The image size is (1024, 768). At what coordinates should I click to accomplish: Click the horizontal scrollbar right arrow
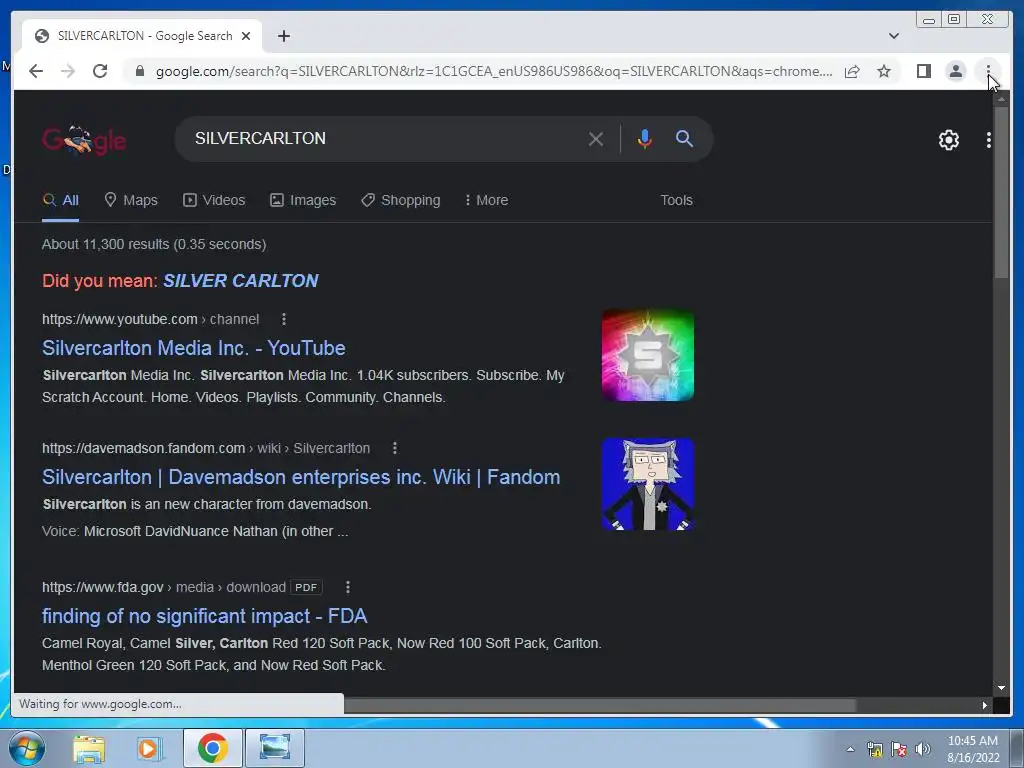pyautogui.click(x=985, y=705)
